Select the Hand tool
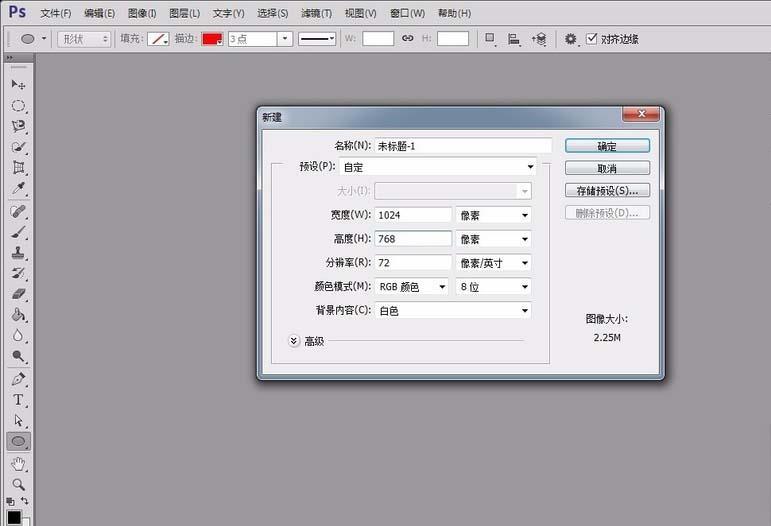 tap(18, 464)
